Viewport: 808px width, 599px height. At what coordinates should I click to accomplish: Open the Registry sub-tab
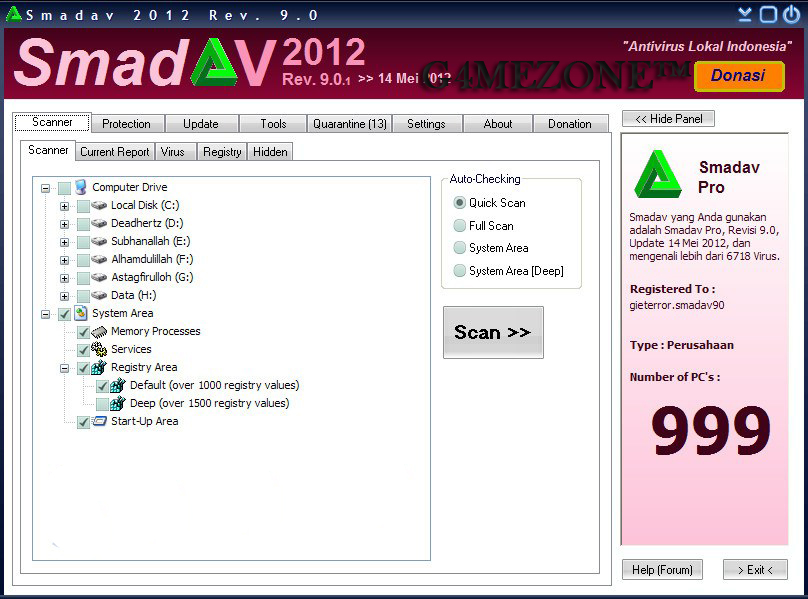(222, 152)
